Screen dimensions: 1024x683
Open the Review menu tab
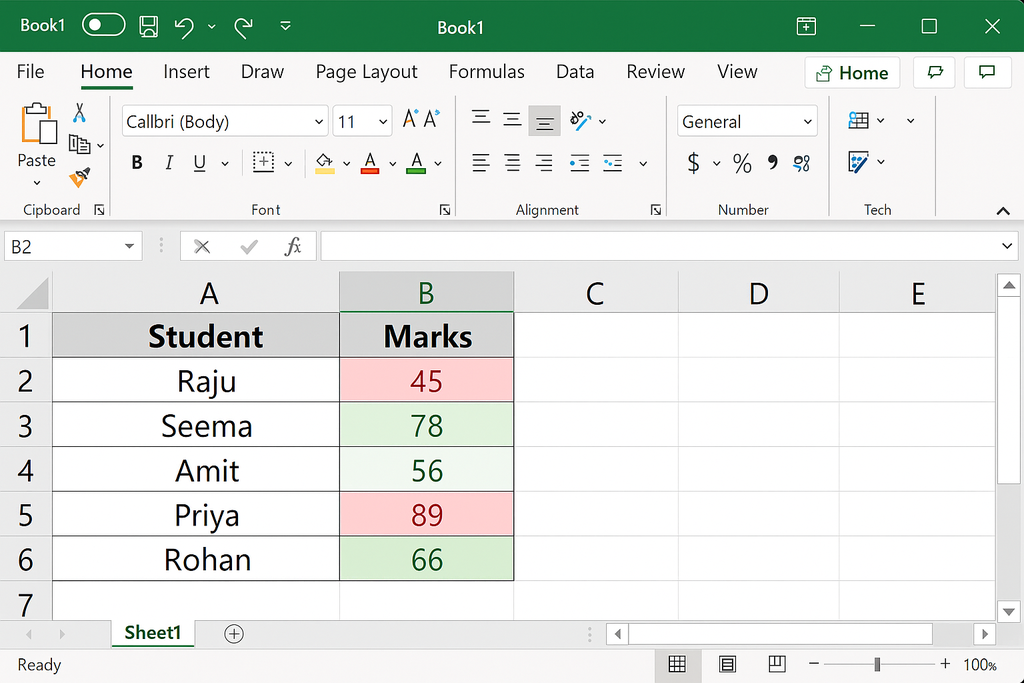(x=655, y=71)
